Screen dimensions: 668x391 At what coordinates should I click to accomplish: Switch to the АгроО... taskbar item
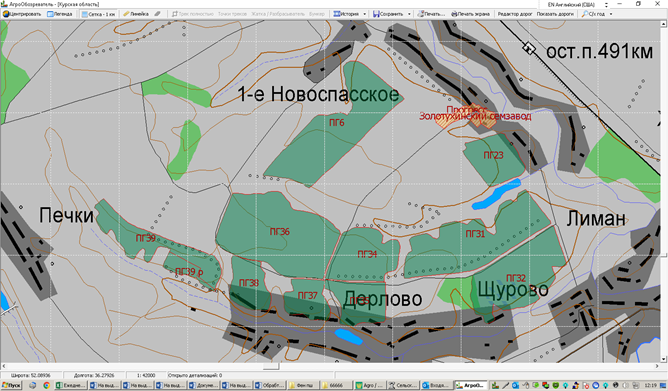pyautogui.click(x=470, y=385)
